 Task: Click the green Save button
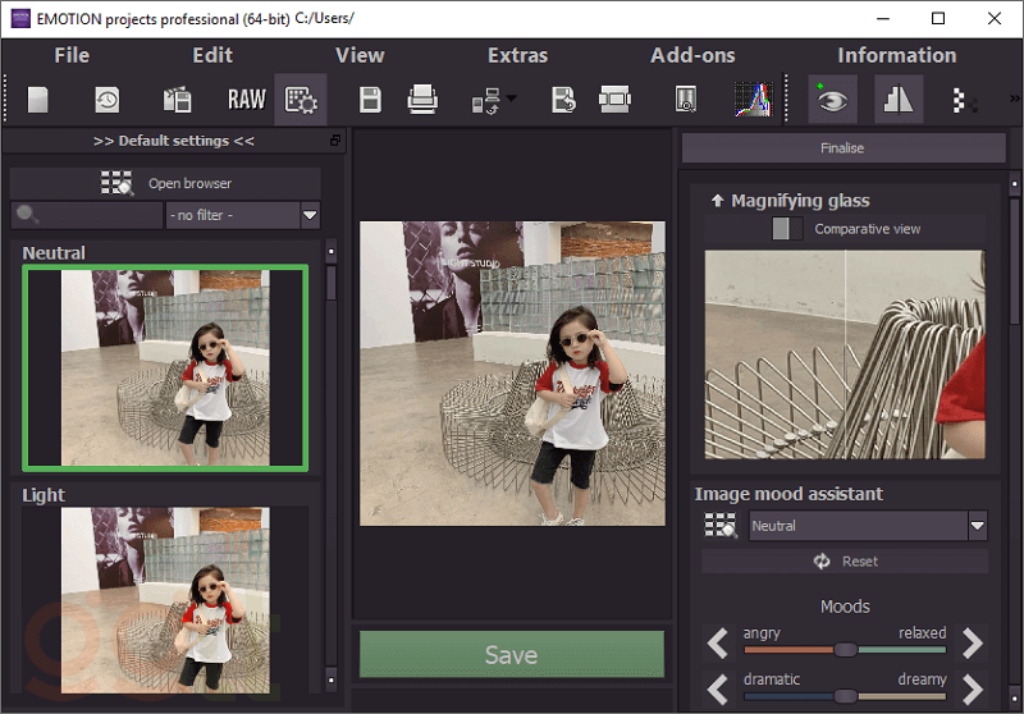coord(511,654)
